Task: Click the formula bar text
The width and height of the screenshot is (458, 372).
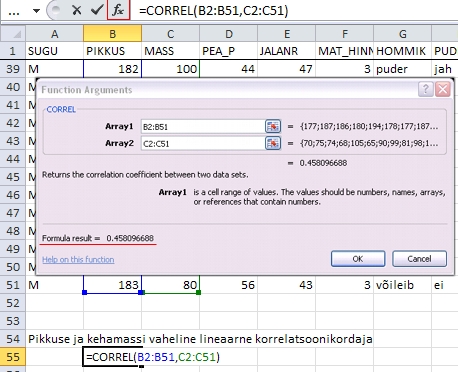Action: point(213,11)
